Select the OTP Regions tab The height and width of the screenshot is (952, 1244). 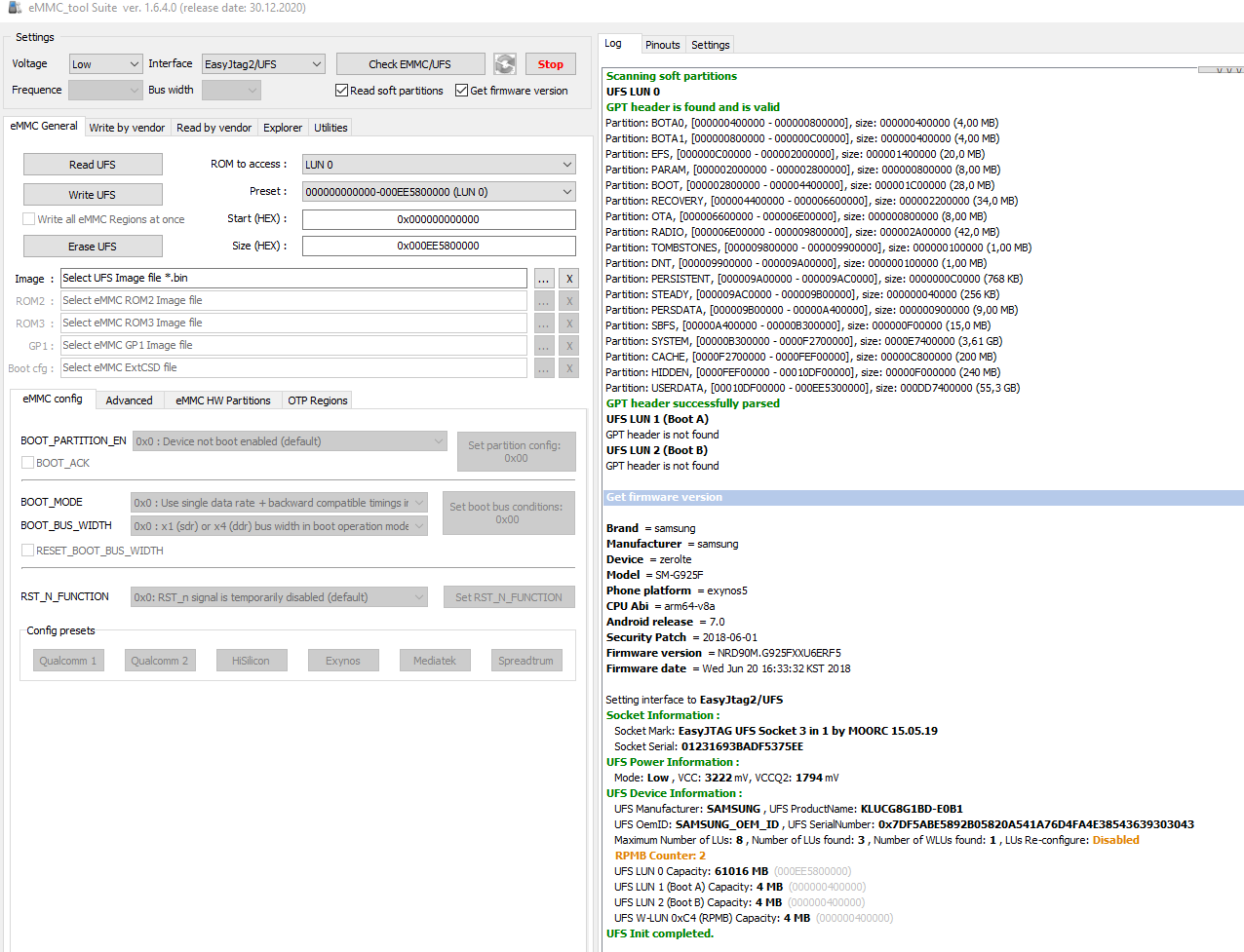317,400
